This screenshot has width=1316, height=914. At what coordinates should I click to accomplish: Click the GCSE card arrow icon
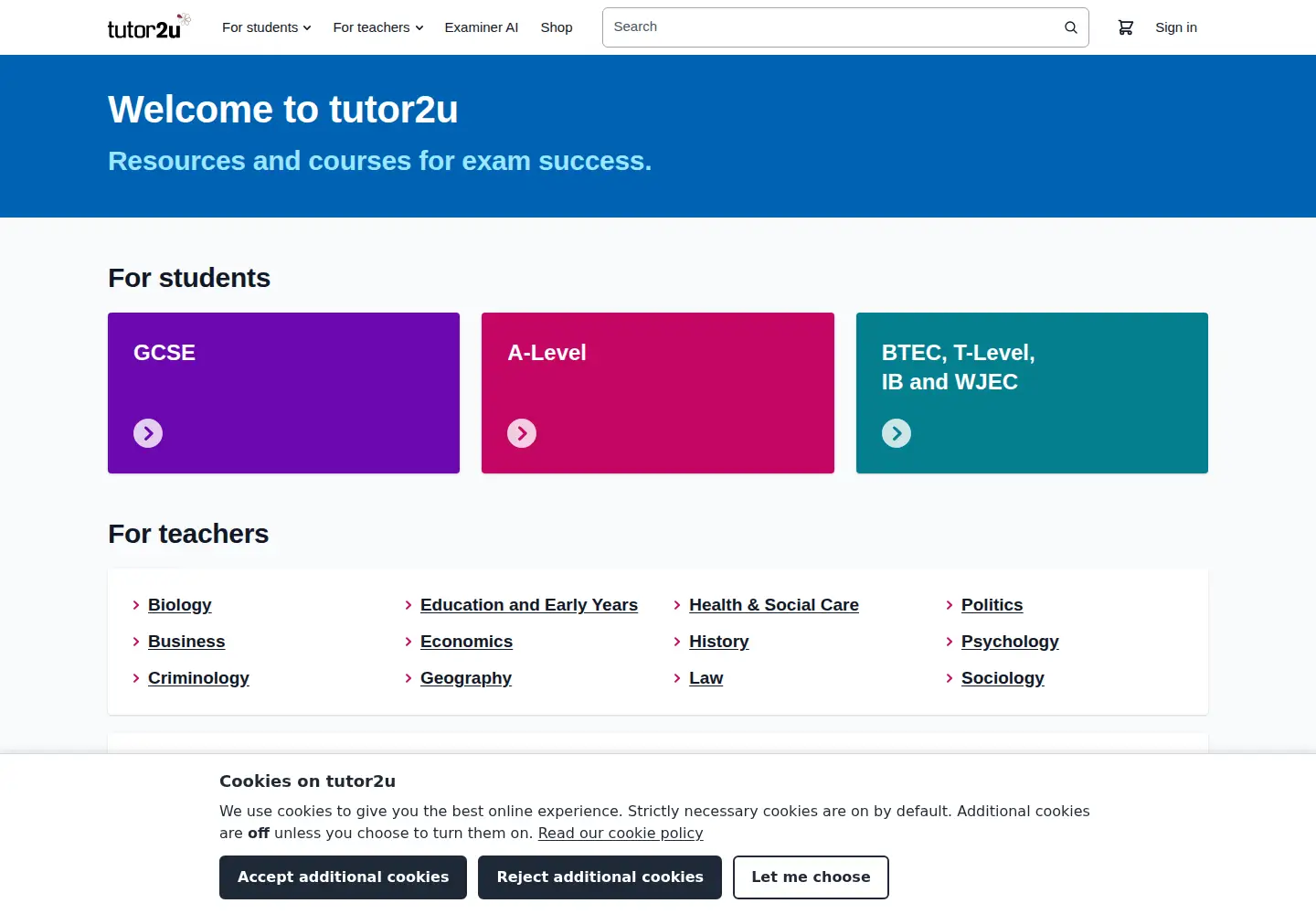point(148,433)
